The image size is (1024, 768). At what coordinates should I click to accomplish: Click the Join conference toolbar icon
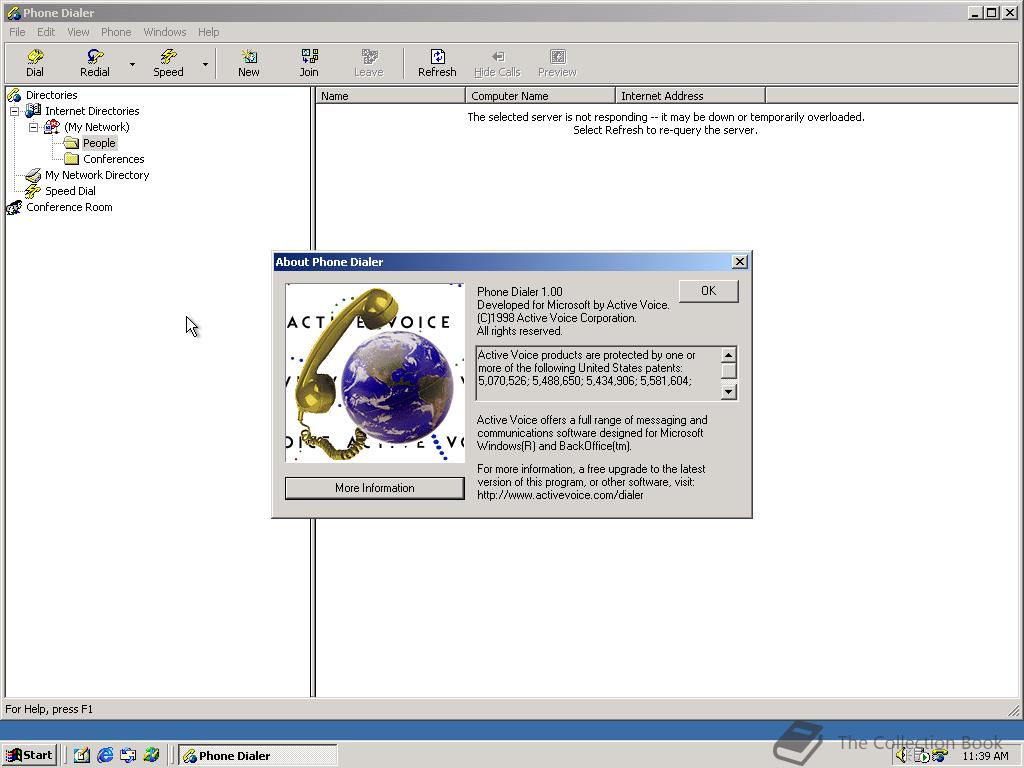coord(309,62)
